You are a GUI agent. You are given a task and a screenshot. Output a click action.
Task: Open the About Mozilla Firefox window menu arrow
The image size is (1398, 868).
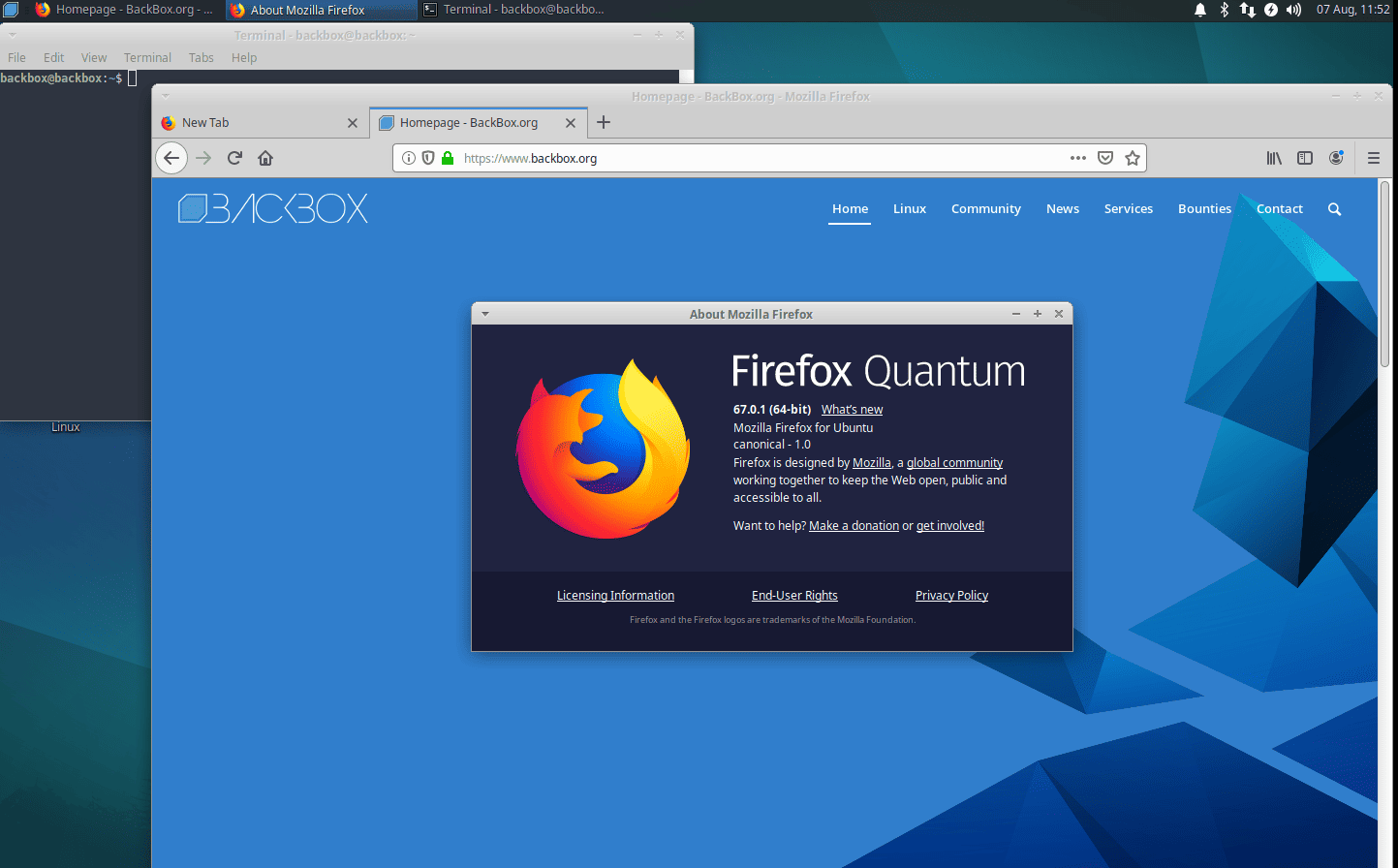coord(485,314)
